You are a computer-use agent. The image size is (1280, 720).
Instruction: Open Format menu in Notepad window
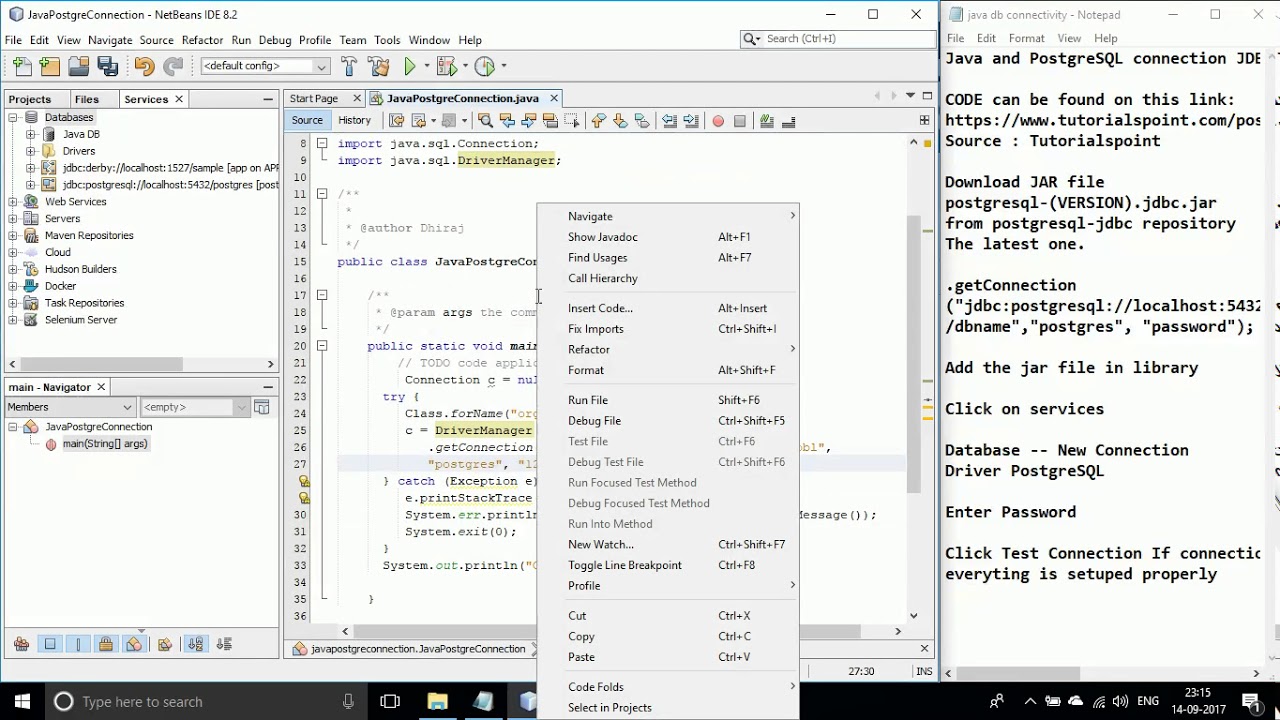[1026, 38]
